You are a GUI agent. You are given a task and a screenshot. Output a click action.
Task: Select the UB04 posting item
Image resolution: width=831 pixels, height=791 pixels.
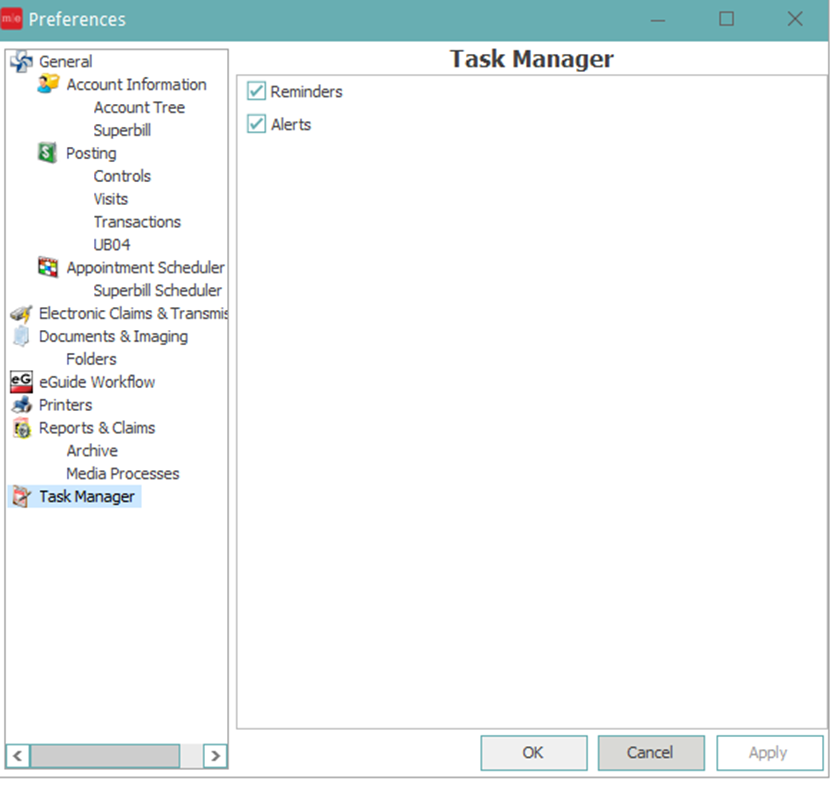(112, 245)
